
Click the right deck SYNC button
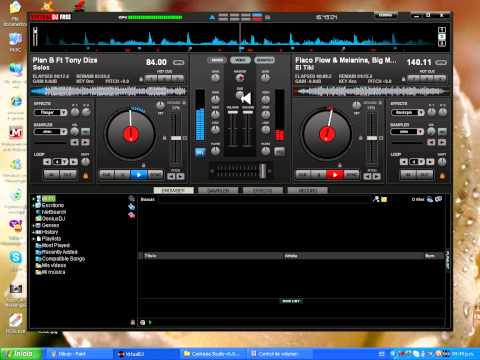(x=352, y=174)
